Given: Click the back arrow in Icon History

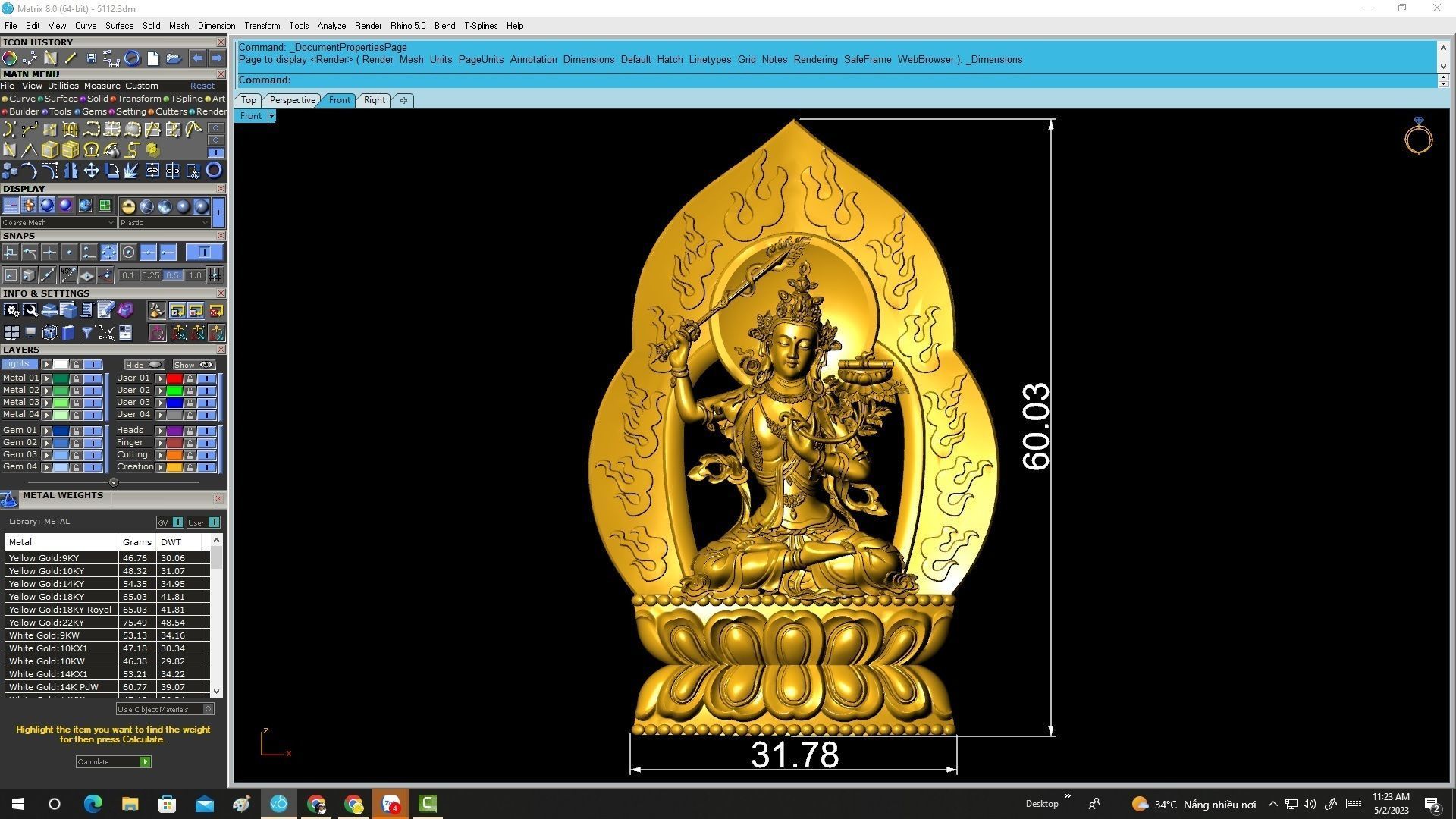Looking at the screenshot, I should (197, 58).
